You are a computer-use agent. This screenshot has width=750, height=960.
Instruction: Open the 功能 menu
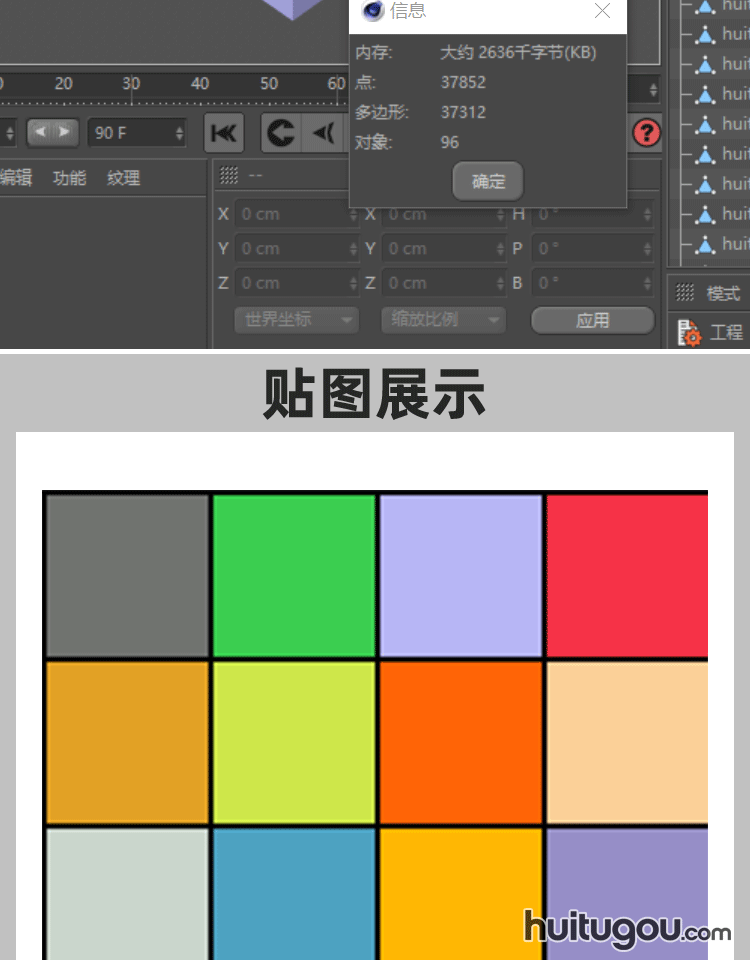pos(69,178)
